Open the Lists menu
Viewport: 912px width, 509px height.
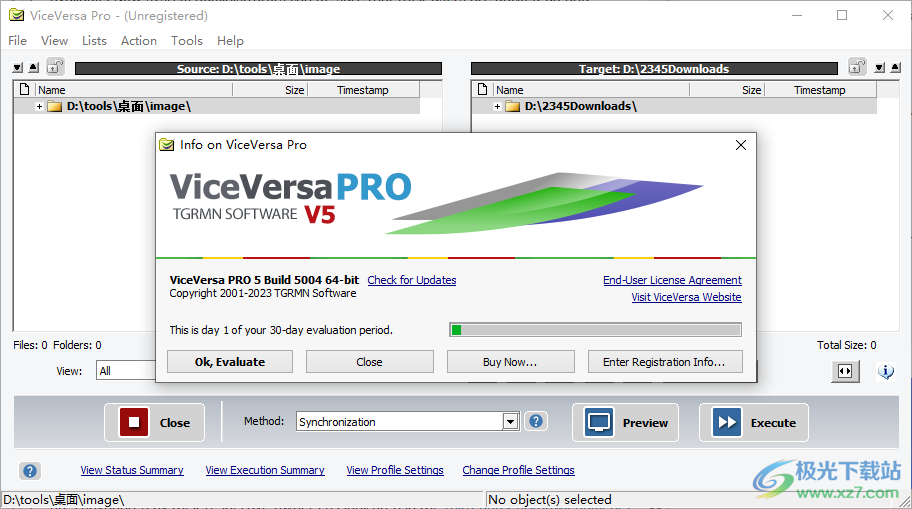coord(94,41)
